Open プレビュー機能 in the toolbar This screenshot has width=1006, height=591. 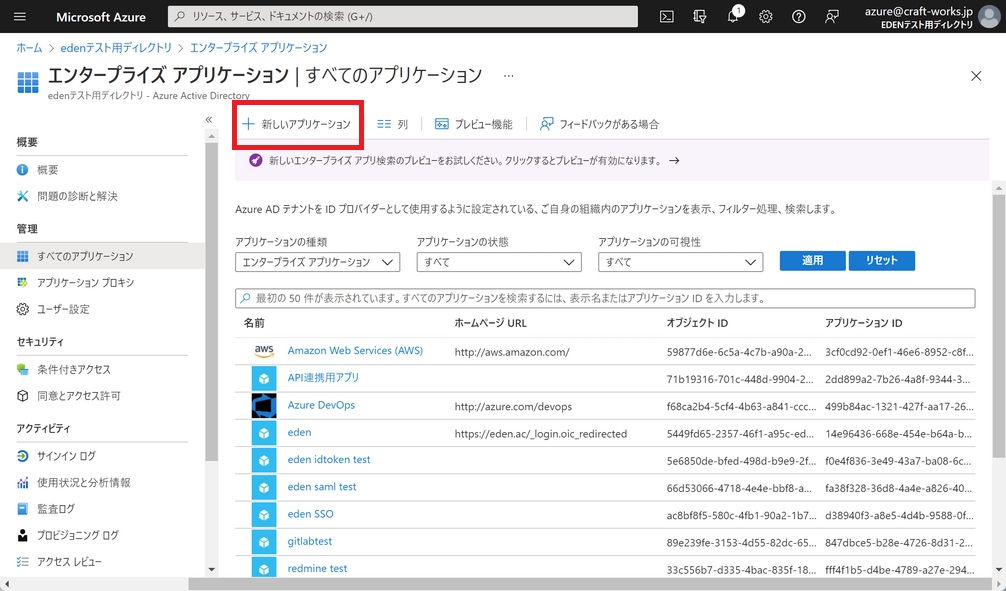click(473, 124)
